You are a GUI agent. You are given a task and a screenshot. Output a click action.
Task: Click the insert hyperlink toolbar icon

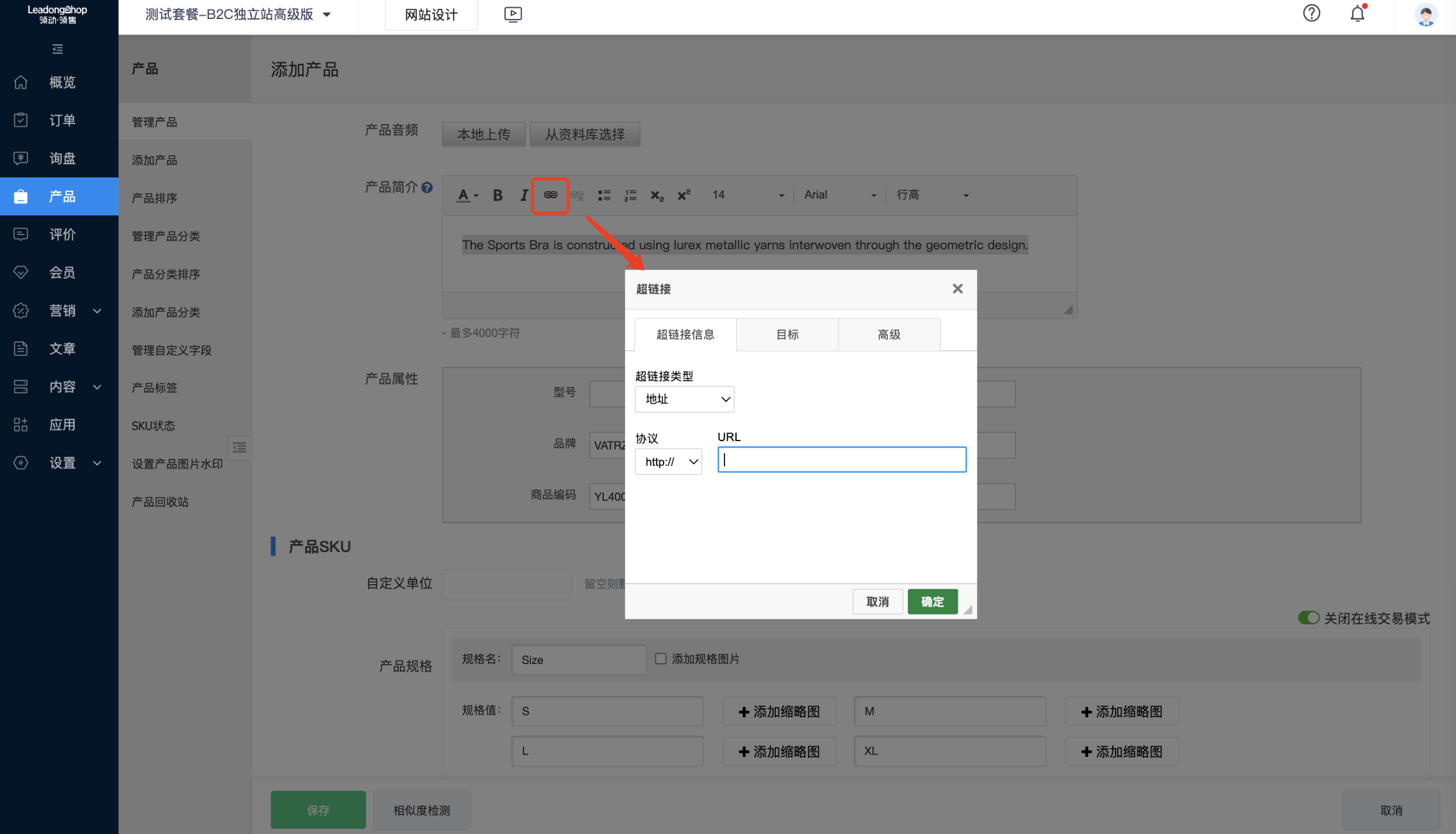point(550,195)
